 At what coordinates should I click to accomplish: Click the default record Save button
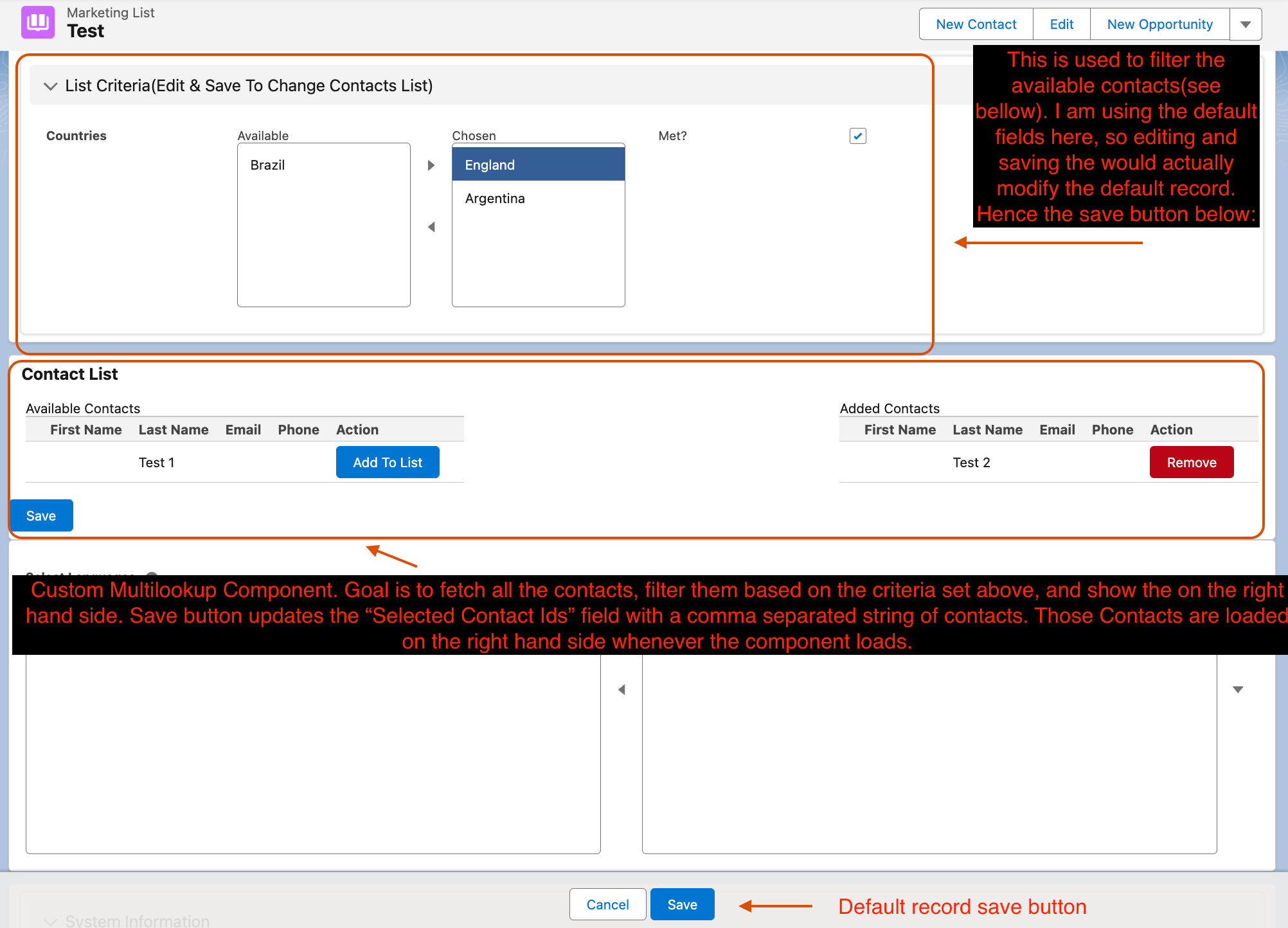(x=682, y=905)
